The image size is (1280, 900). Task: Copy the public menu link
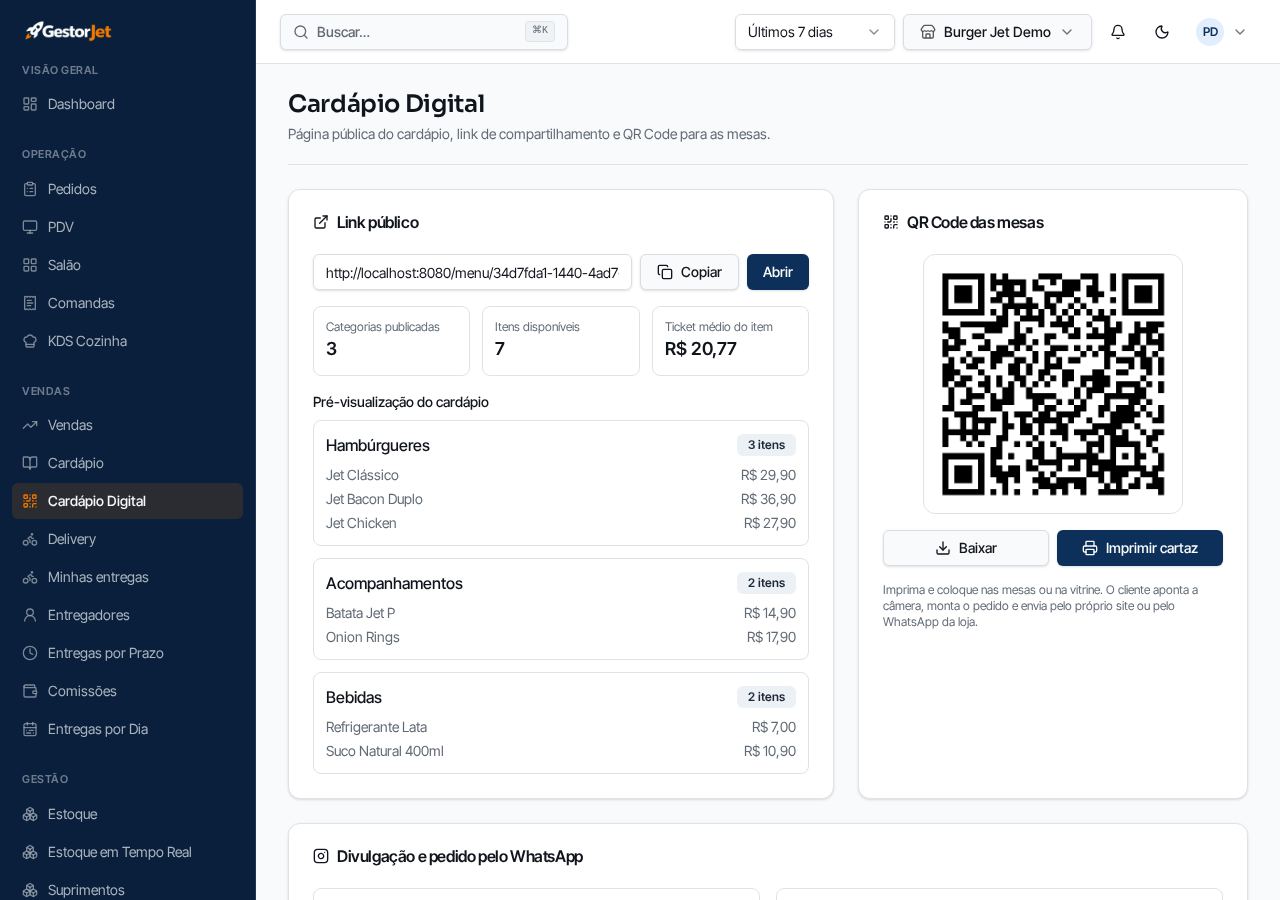tap(689, 272)
